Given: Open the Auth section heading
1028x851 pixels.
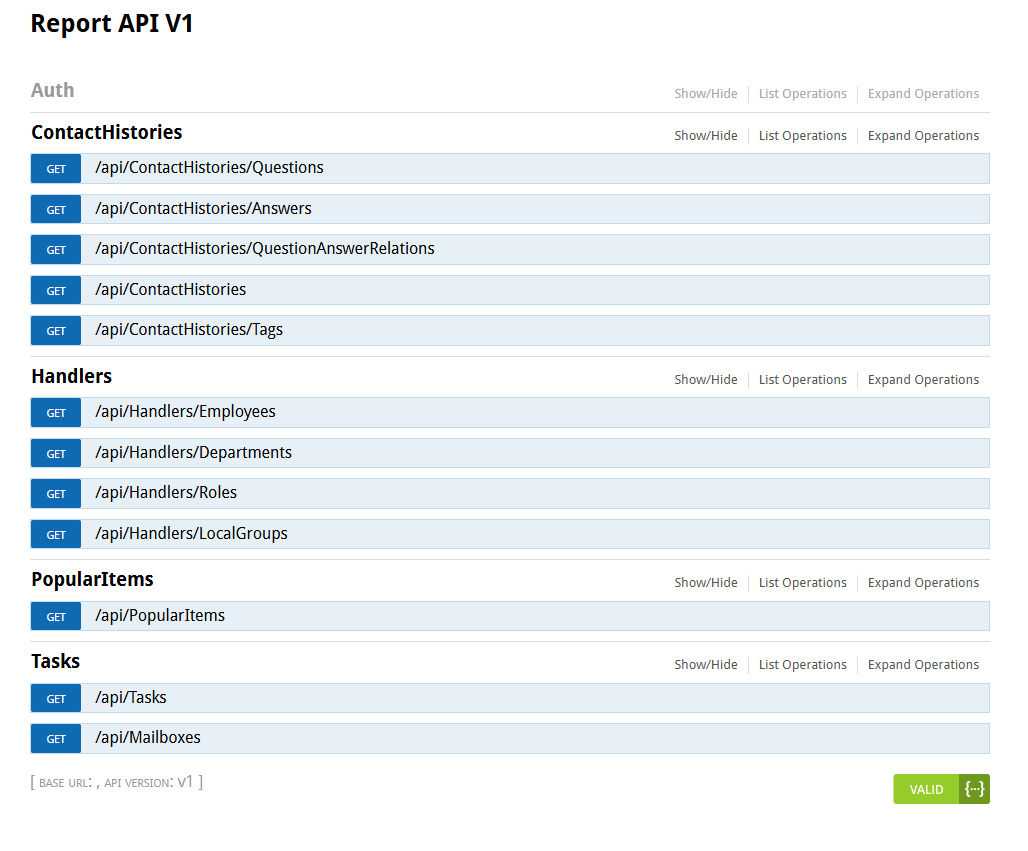Looking at the screenshot, I should coord(53,90).
